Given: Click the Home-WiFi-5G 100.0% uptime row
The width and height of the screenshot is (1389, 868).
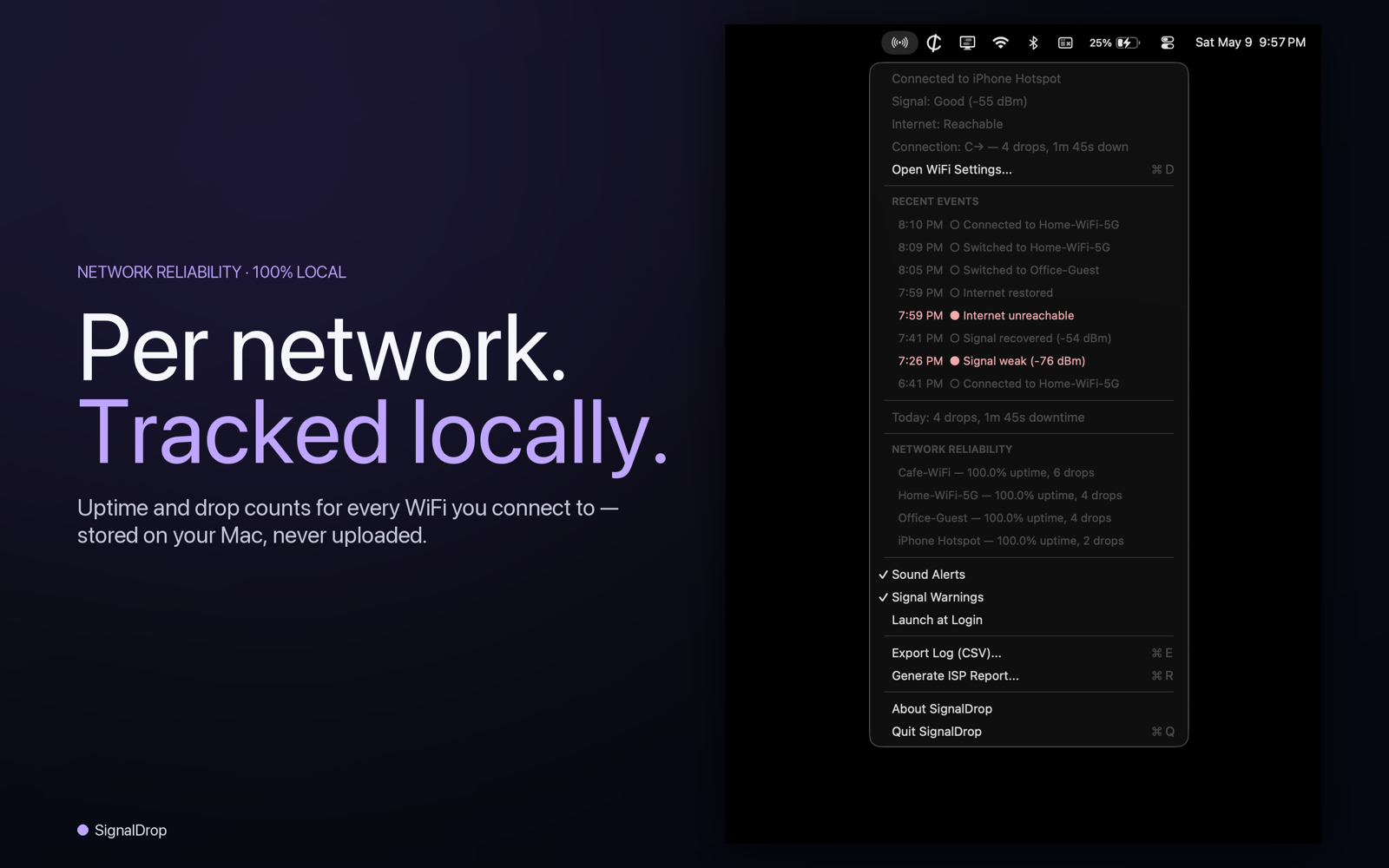Looking at the screenshot, I should point(1029,495).
